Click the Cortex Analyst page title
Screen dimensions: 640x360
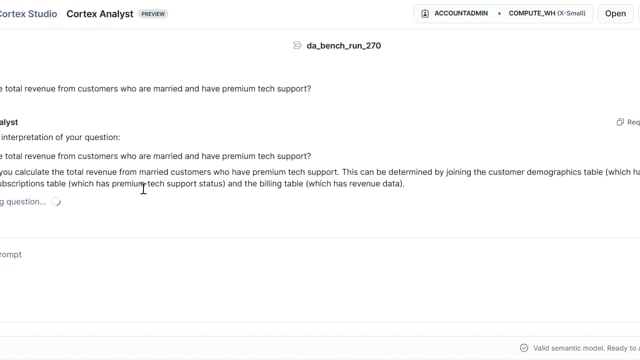tap(100, 14)
